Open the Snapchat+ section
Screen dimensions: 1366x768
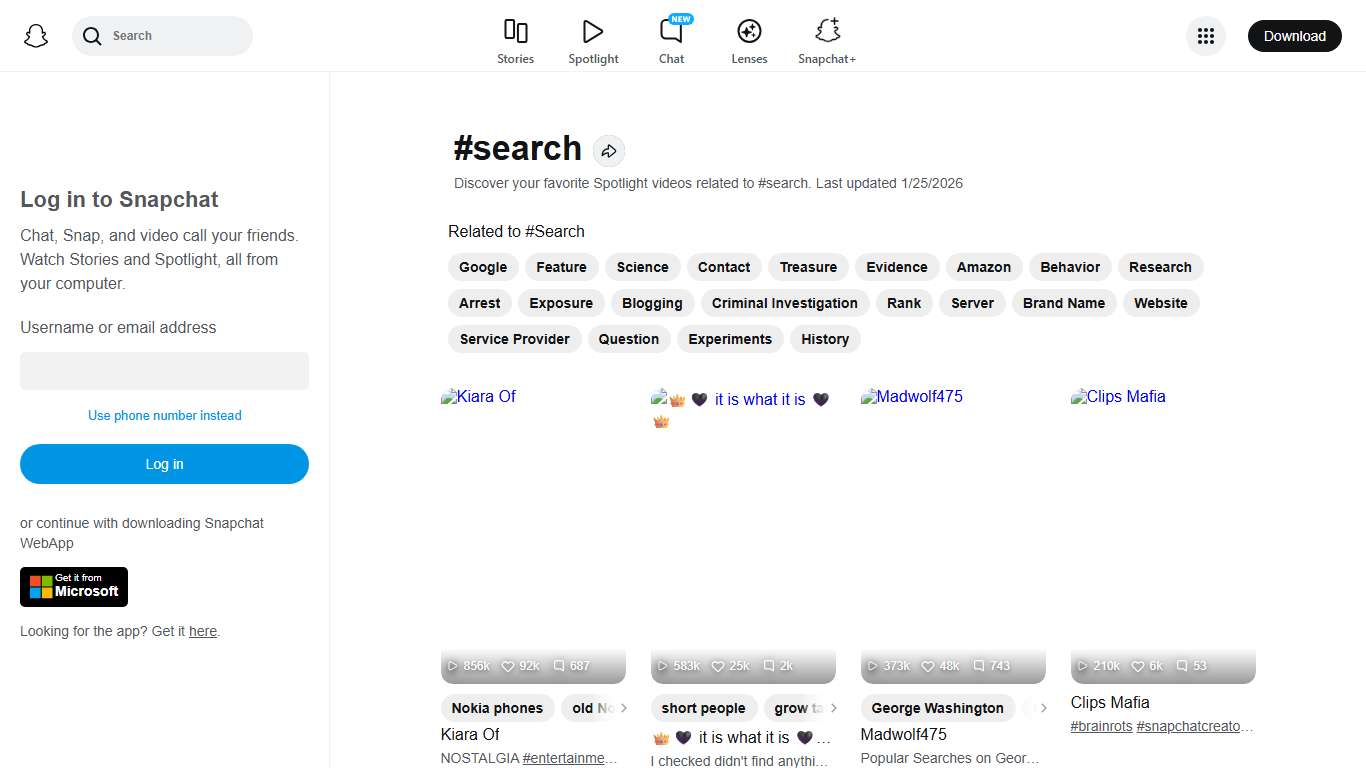827,38
